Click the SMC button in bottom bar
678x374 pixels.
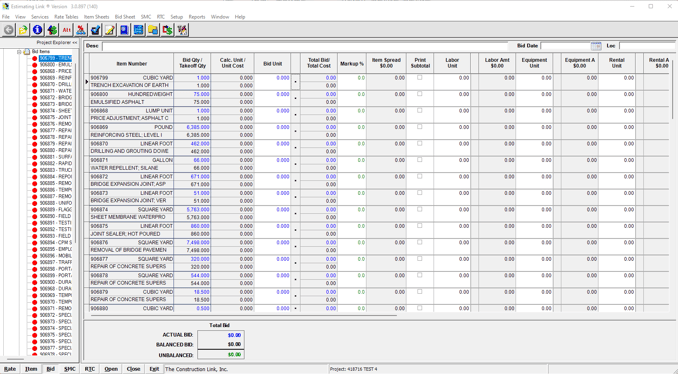pos(70,369)
